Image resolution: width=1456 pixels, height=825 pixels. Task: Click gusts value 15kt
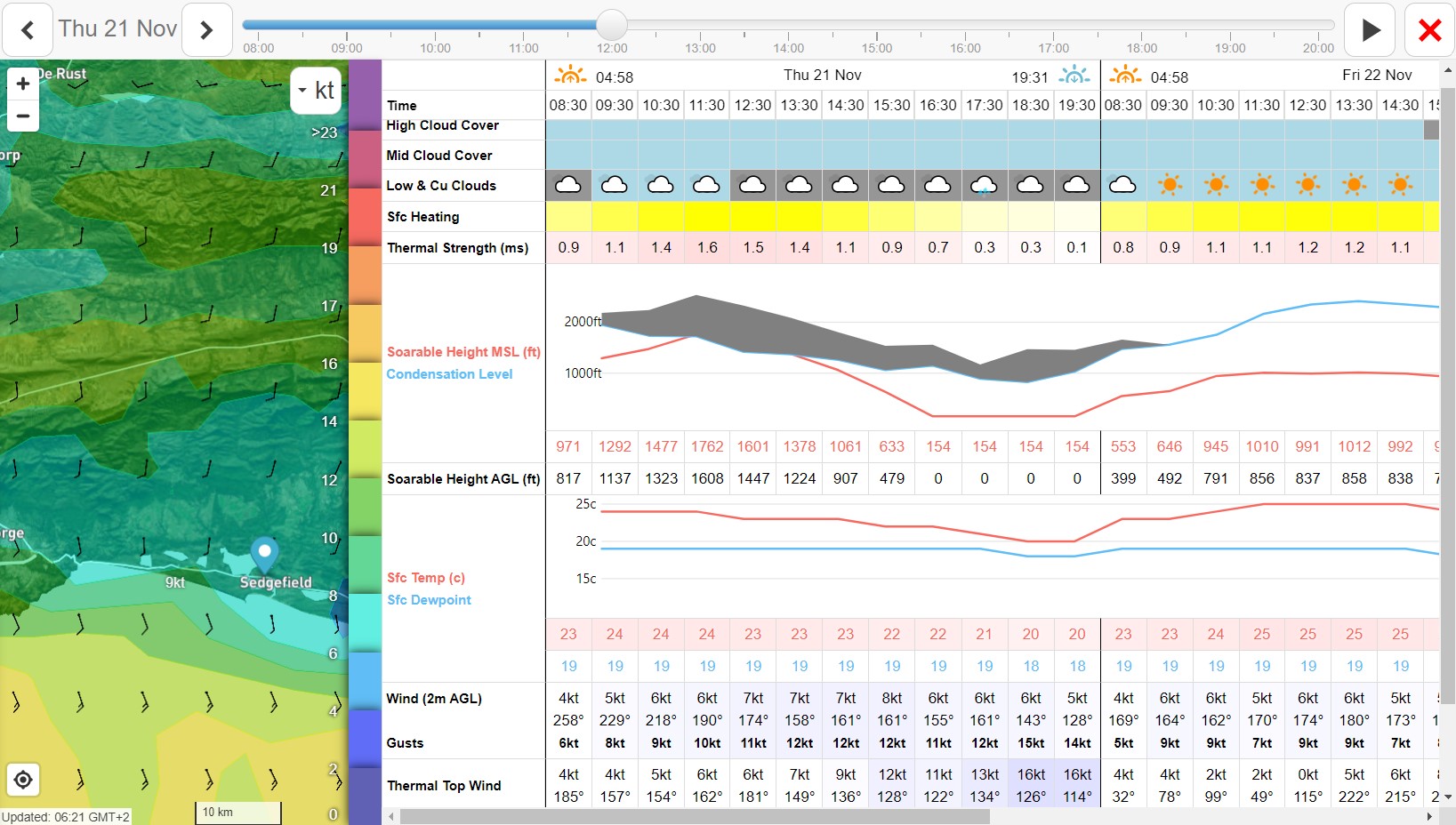pos(1031,743)
